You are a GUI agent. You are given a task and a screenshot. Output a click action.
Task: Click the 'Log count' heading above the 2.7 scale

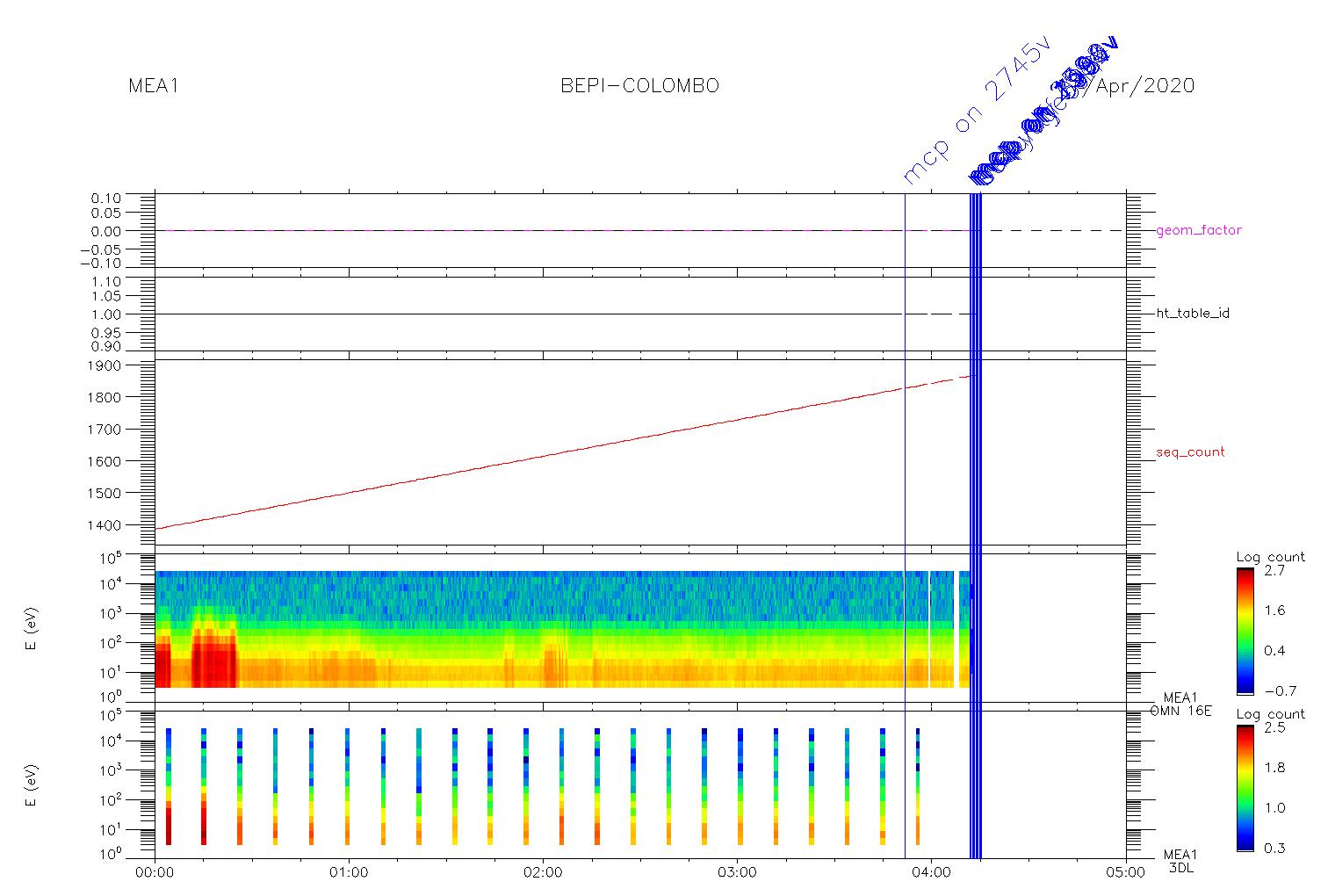[x=1270, y=557]
